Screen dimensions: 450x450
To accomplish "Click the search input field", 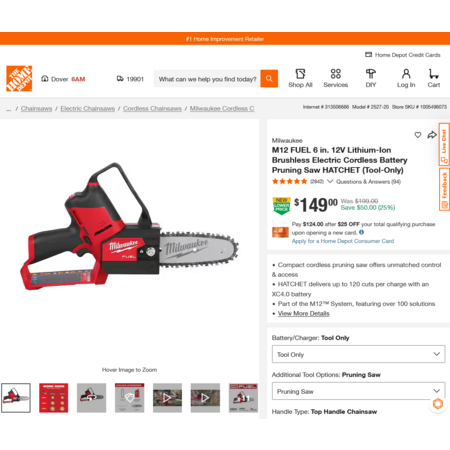I will point(207,79).
